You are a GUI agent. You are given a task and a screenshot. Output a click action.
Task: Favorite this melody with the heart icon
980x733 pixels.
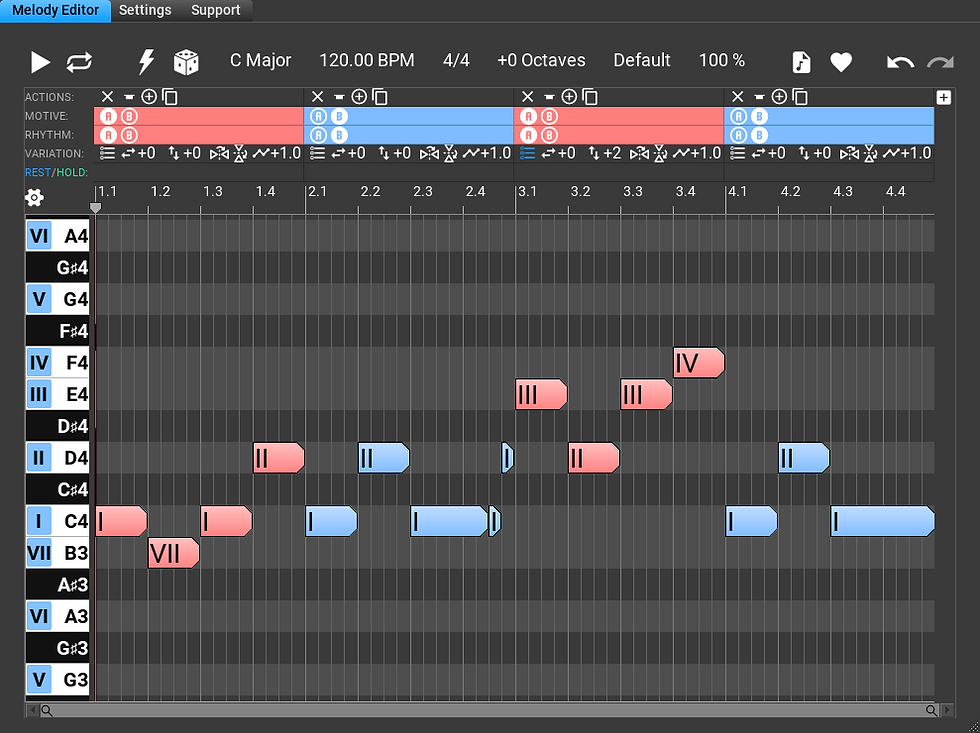(x=841, y=61)
